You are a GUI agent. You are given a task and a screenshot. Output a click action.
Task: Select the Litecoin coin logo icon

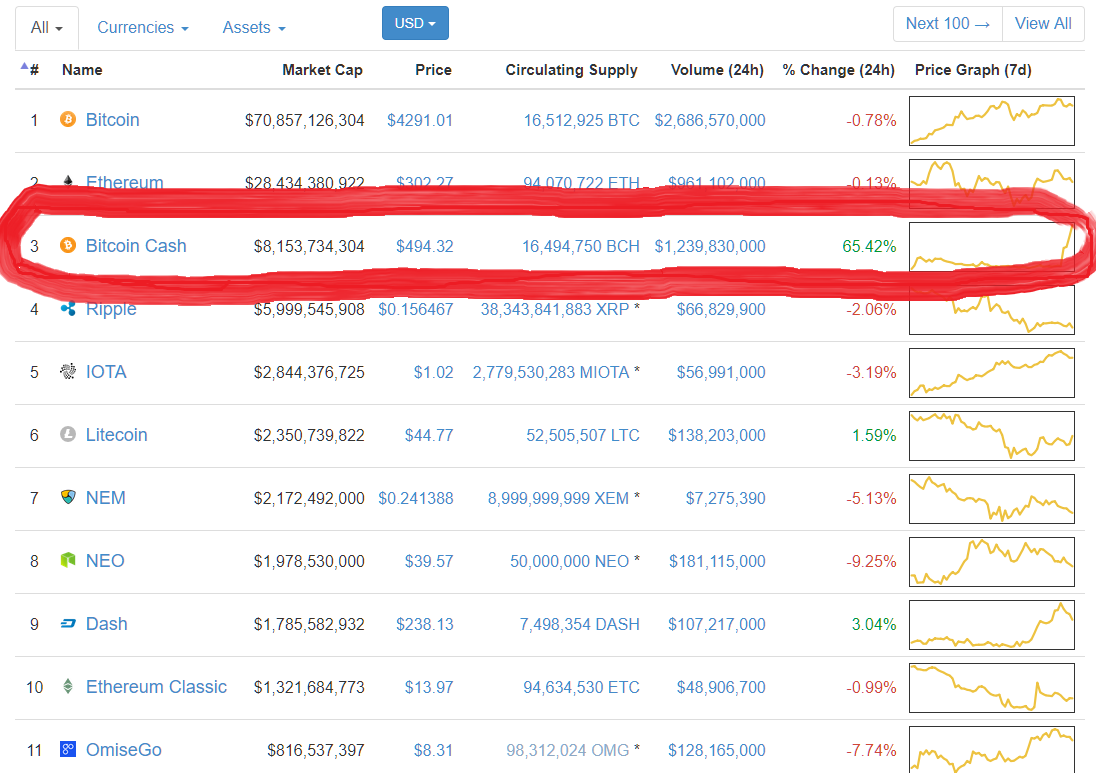[x=67, y=435]
